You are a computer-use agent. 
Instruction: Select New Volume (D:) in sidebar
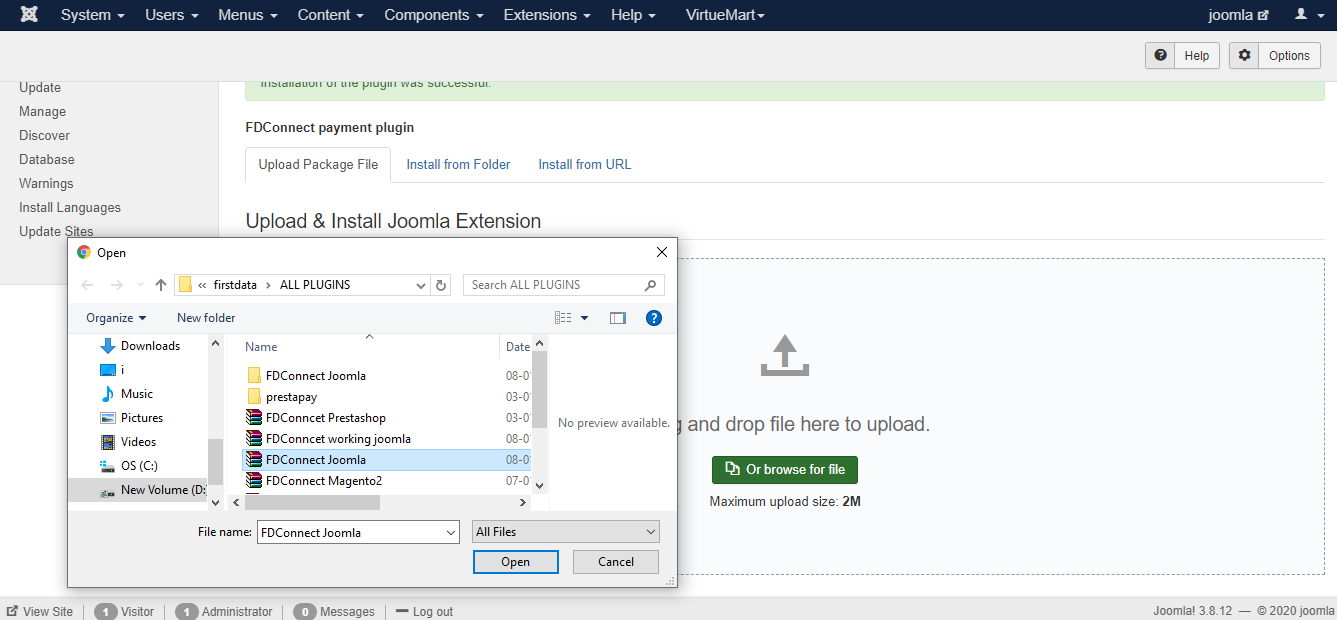click(x=161, y=490)
